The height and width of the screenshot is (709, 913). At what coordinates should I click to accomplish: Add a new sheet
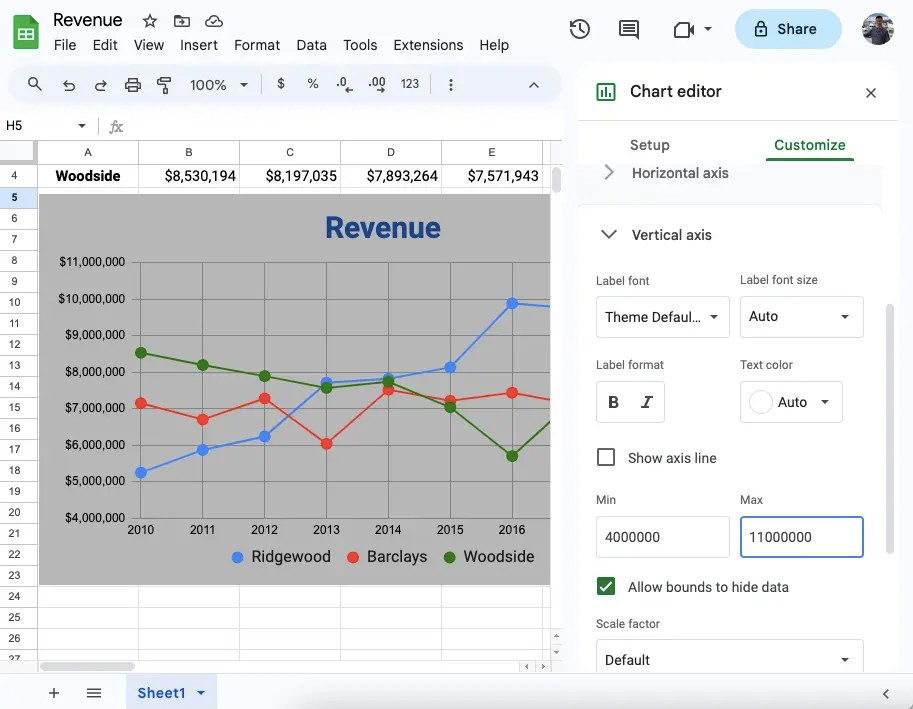(x=53, y=692)
